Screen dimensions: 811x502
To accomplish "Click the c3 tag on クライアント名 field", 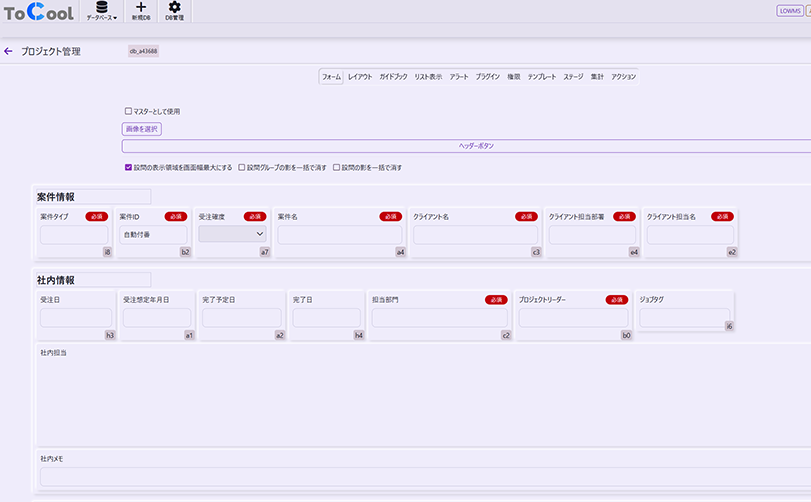I will tap(536, 252).
